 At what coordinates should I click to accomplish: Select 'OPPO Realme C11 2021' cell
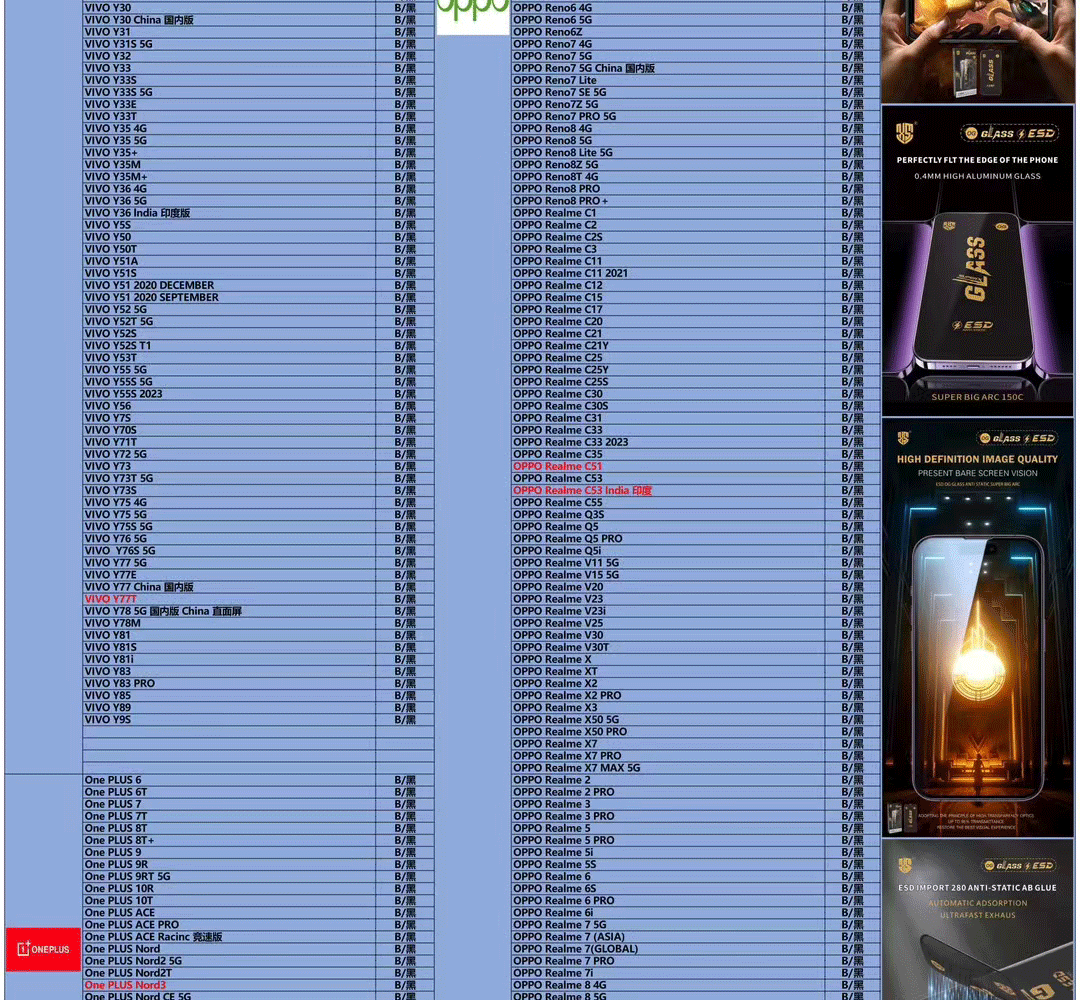[x=668, y=273]
